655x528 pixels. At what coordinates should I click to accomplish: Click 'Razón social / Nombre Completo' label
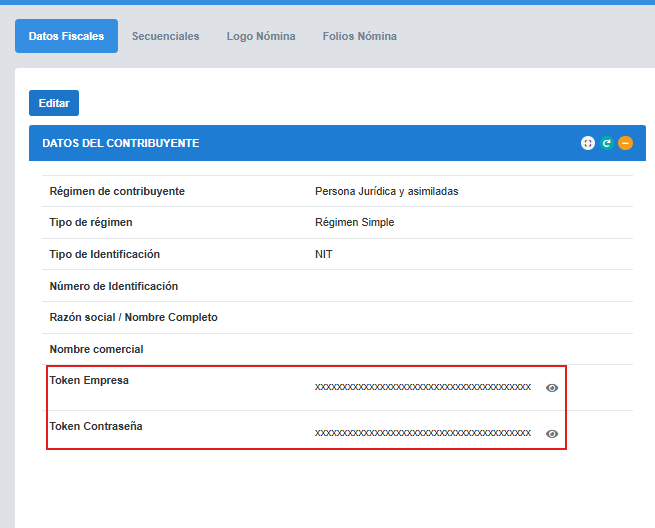click(134, 317)
